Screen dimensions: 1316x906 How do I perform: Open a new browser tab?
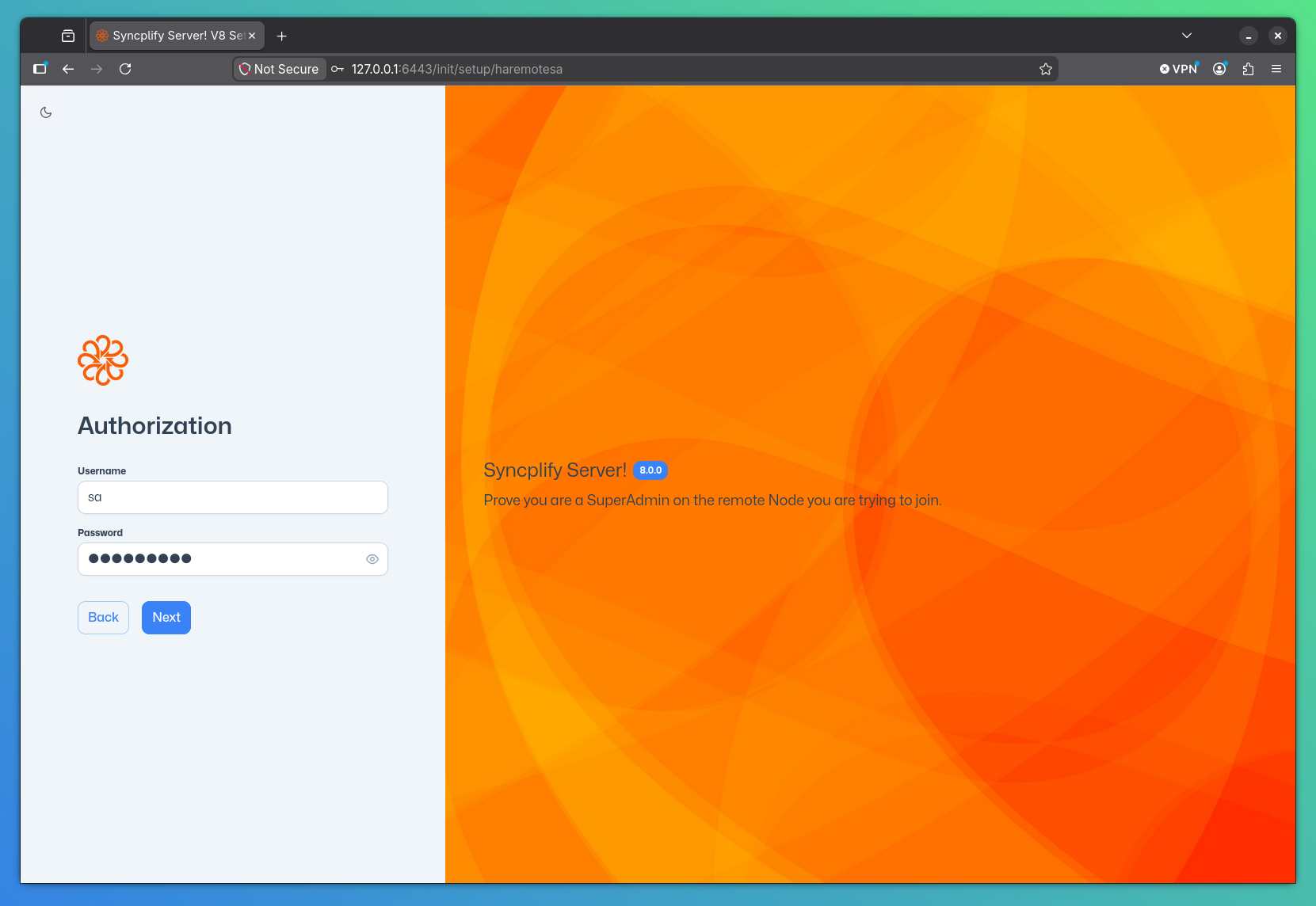tap(281, 36)
